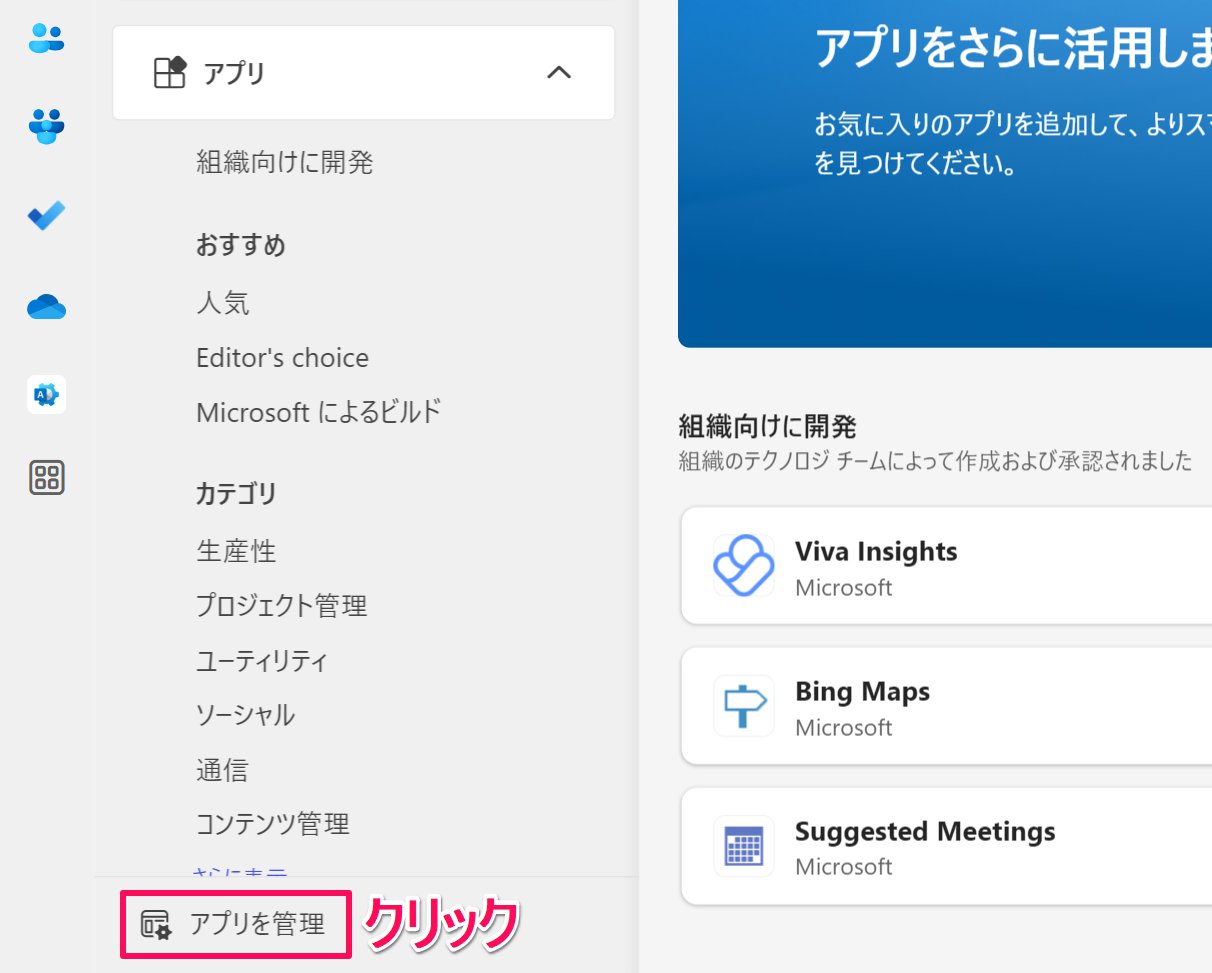Open the People icon in the left rail
Screen dimensions: 1212x973
tap(46, 39)
